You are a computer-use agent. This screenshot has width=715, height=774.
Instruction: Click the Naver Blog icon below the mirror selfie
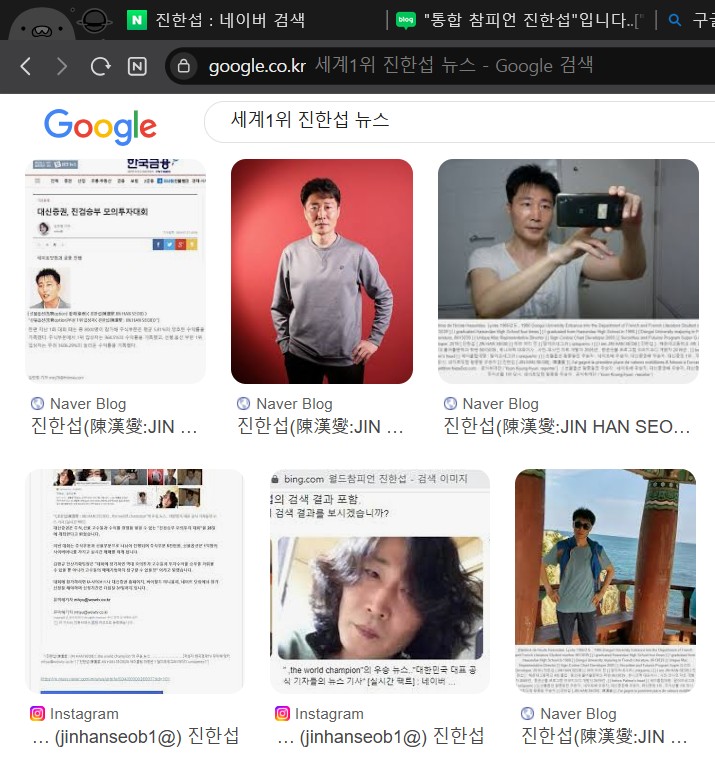tap(450, 404)
